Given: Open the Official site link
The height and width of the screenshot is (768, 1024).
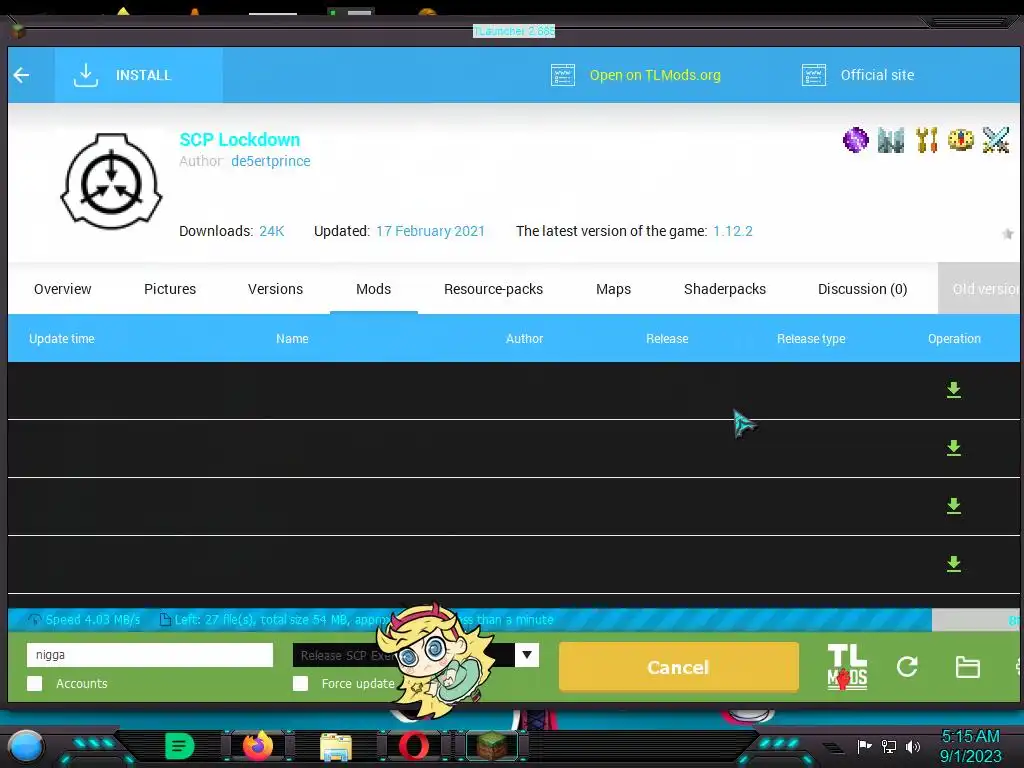Looking at the screenshot, I should [877, 75].
